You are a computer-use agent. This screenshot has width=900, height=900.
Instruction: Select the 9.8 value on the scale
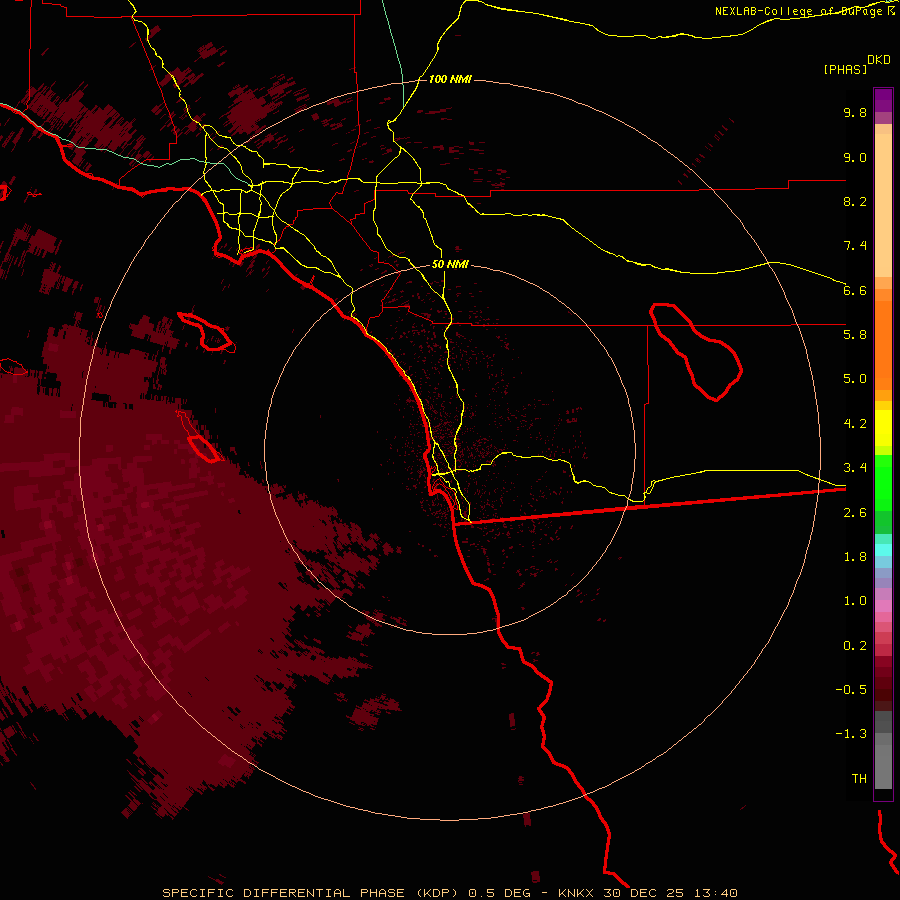(855, 112)
